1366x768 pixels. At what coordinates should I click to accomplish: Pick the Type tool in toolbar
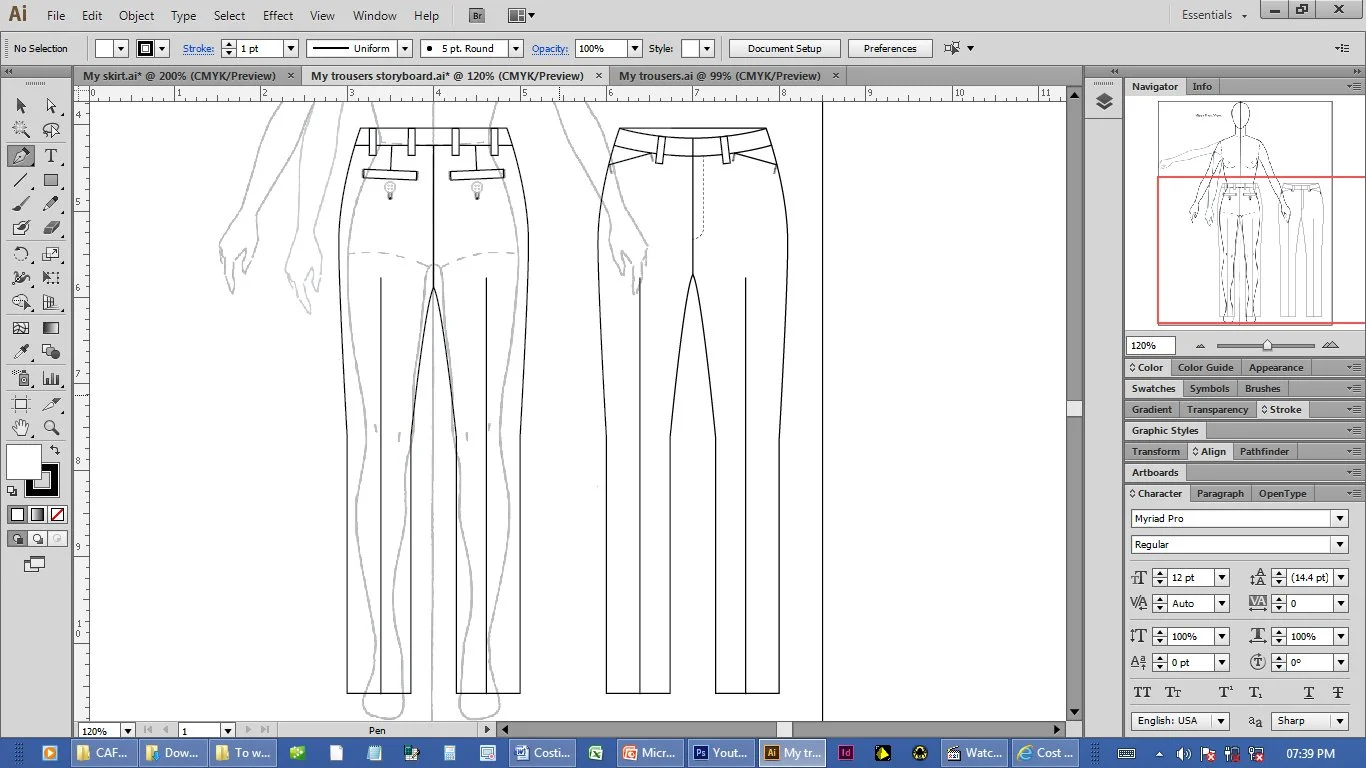(51, 156)
